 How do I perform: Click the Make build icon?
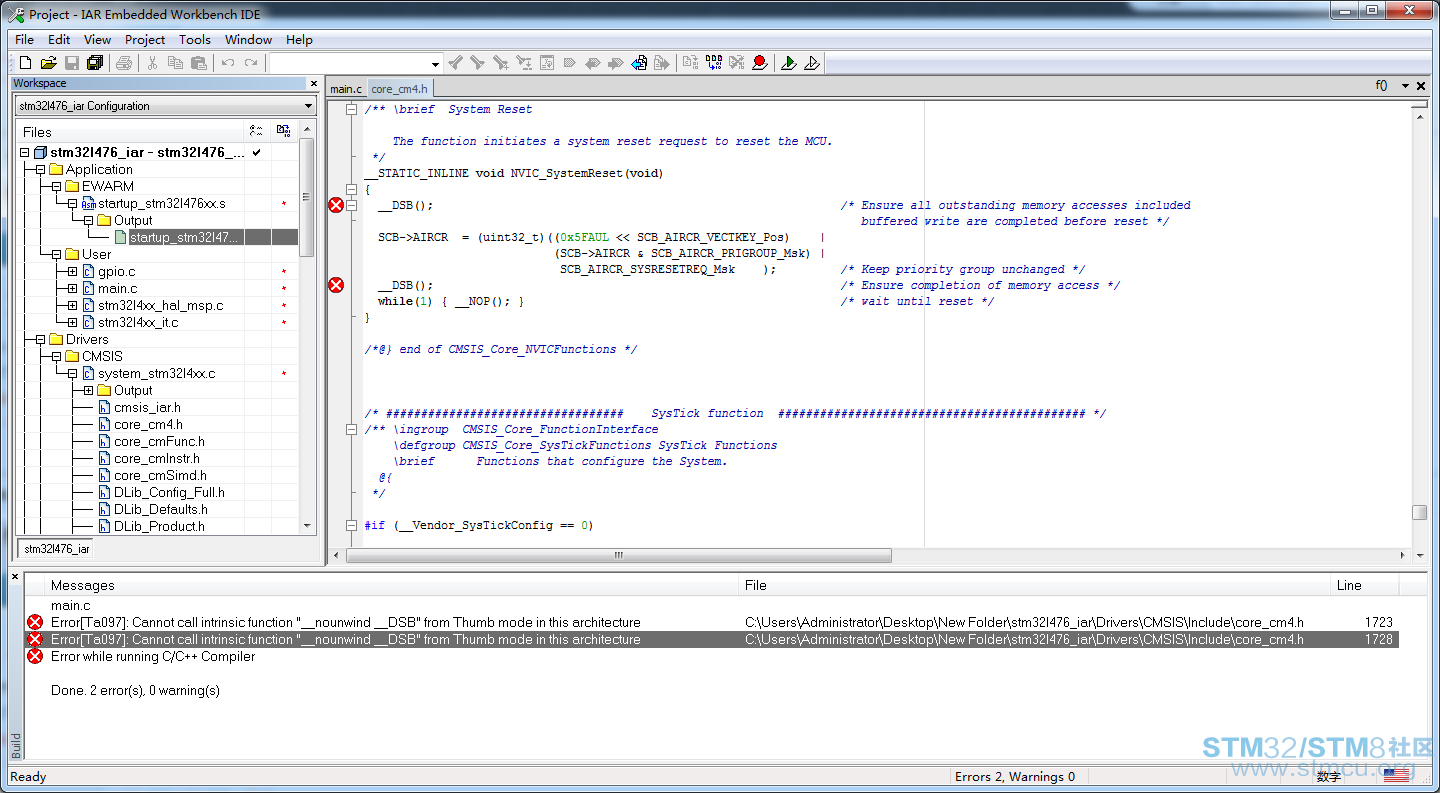[x=714, y=63]
